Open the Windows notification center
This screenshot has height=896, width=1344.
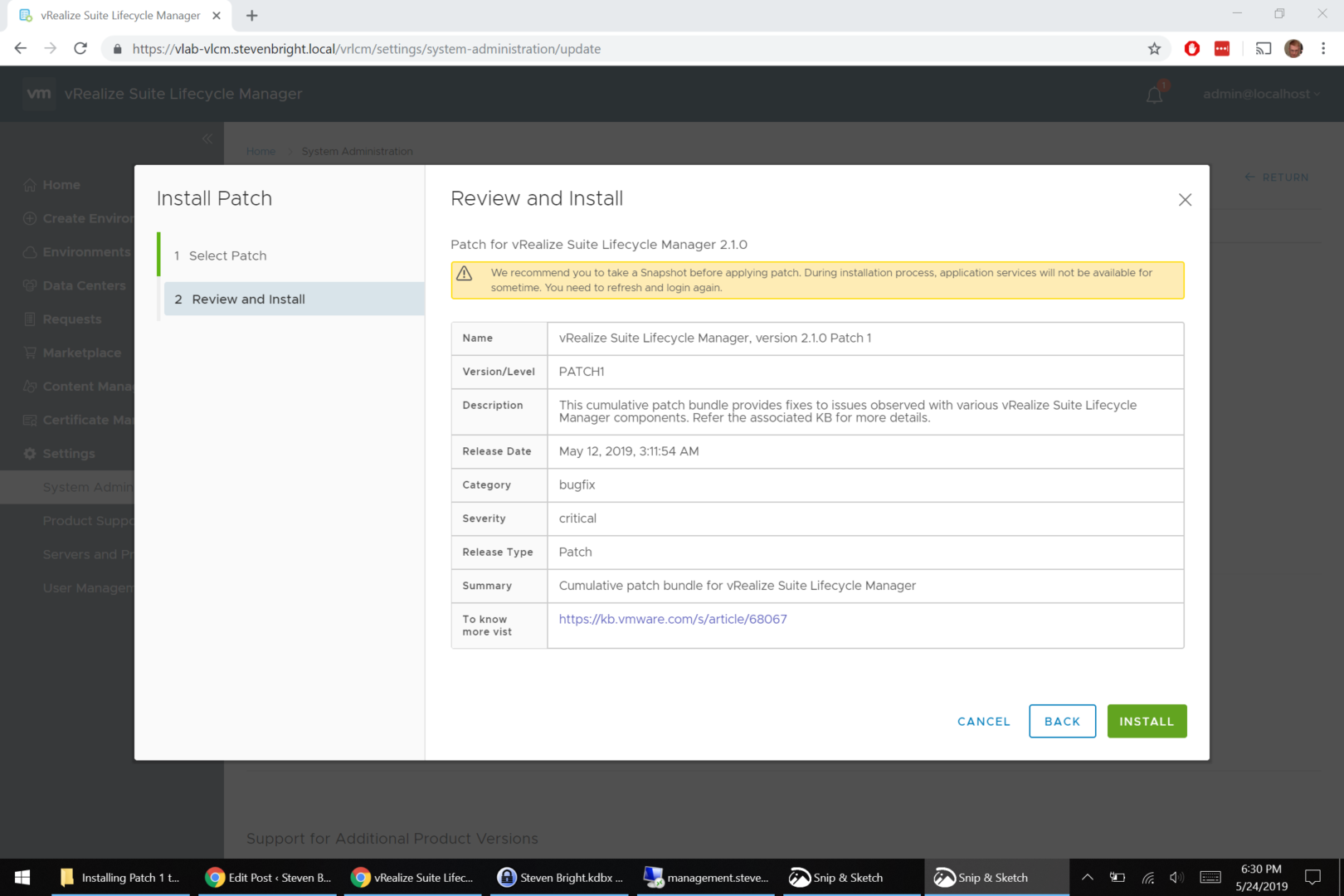[1312, 877]
